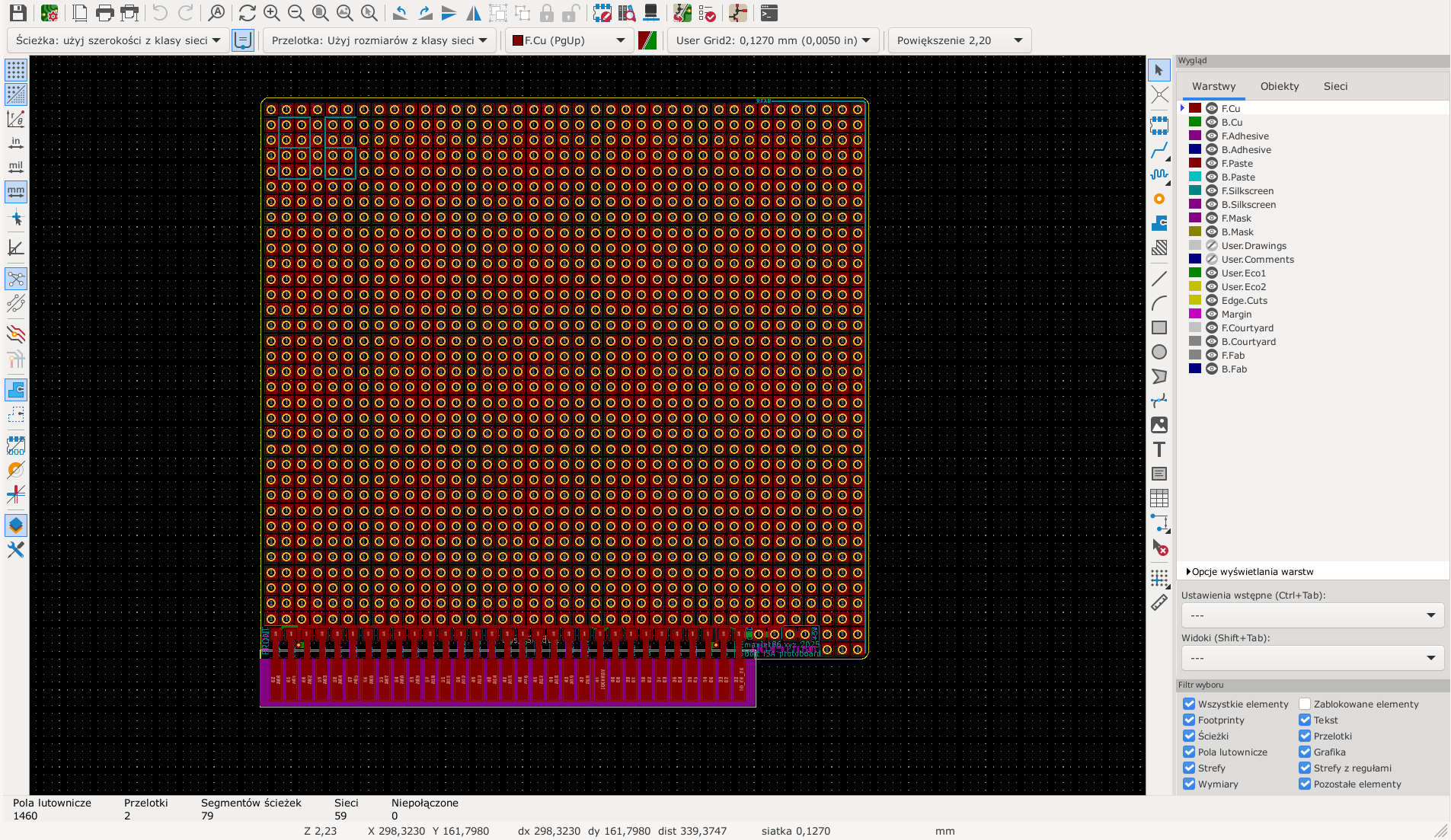
Task: Select the B.Fab layer row
Action: click(x=1312, y=369)
